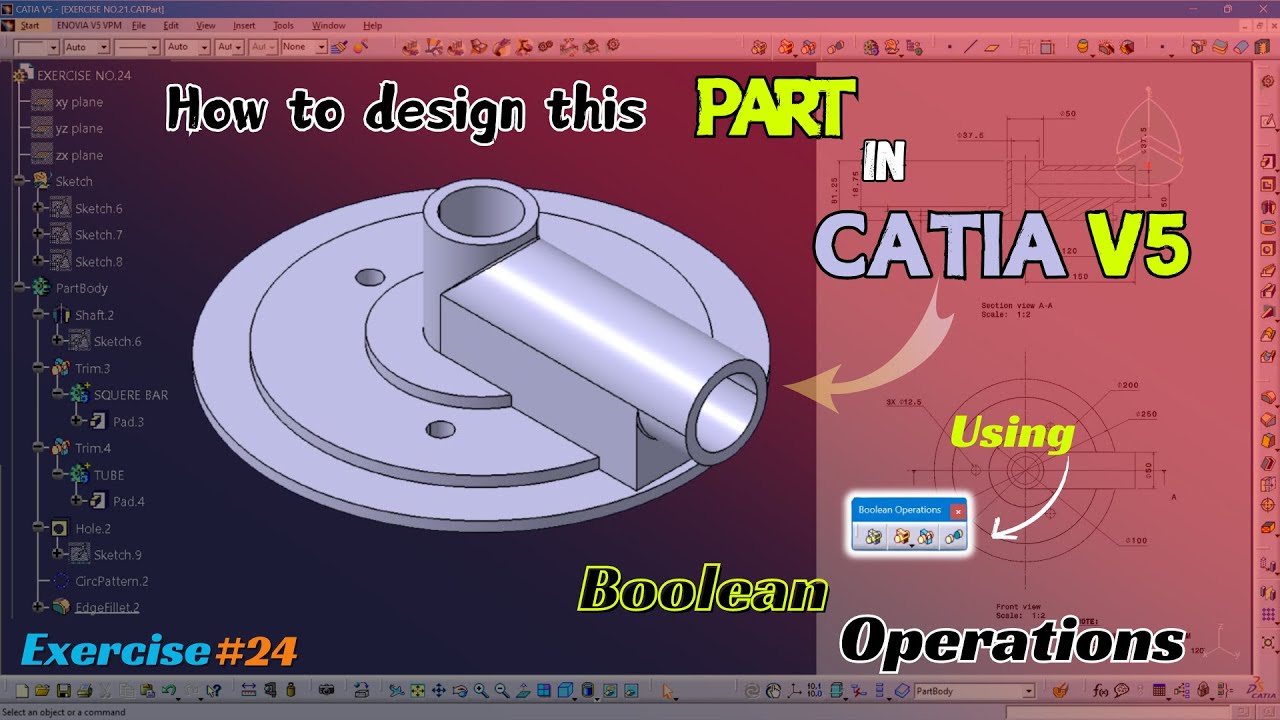Image resolution: width=1280 pixels, height=720 pixels.
Task: Collapse the Sketch geometrical set node
Action: [19, 180]
